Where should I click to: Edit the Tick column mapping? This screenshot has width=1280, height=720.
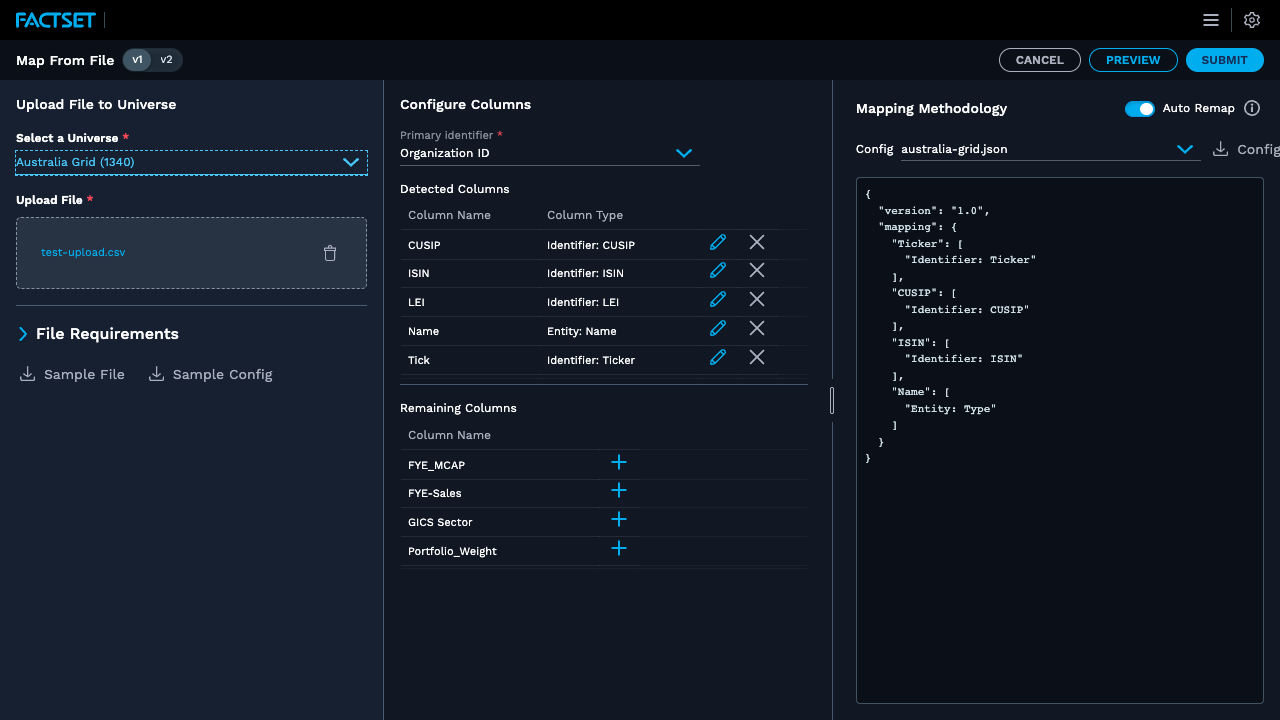pos(717,357)
